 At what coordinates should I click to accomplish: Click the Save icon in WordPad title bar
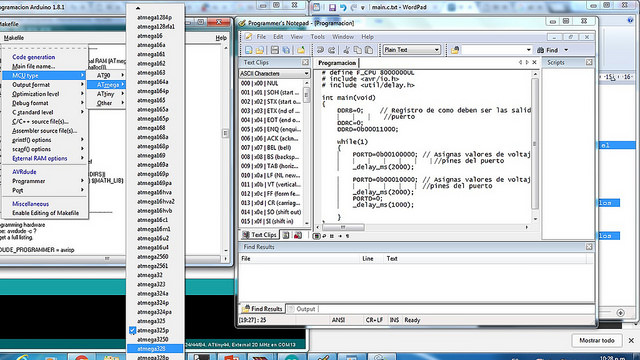coord(332,7)
